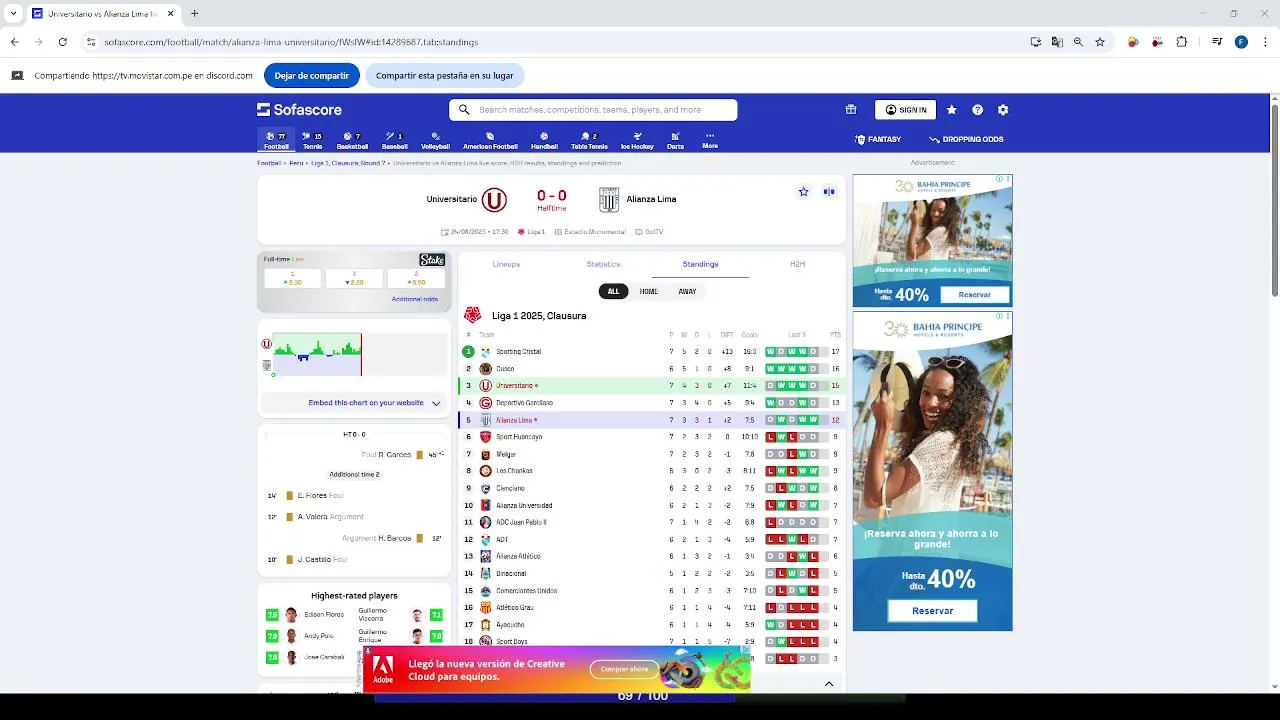Open new browser tab plus button

(x=194, y=14)
